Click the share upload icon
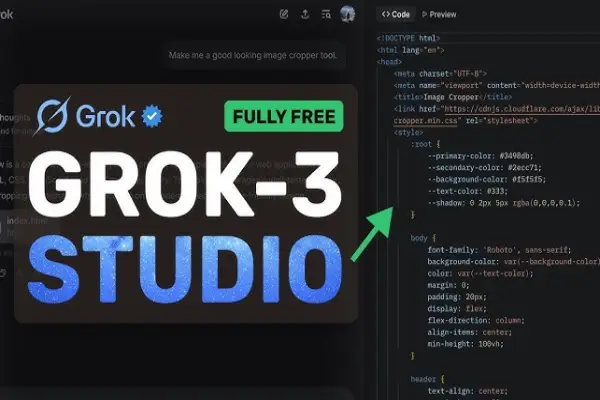The width and height of the screenshot is (600, 400). tap(305, 15)
